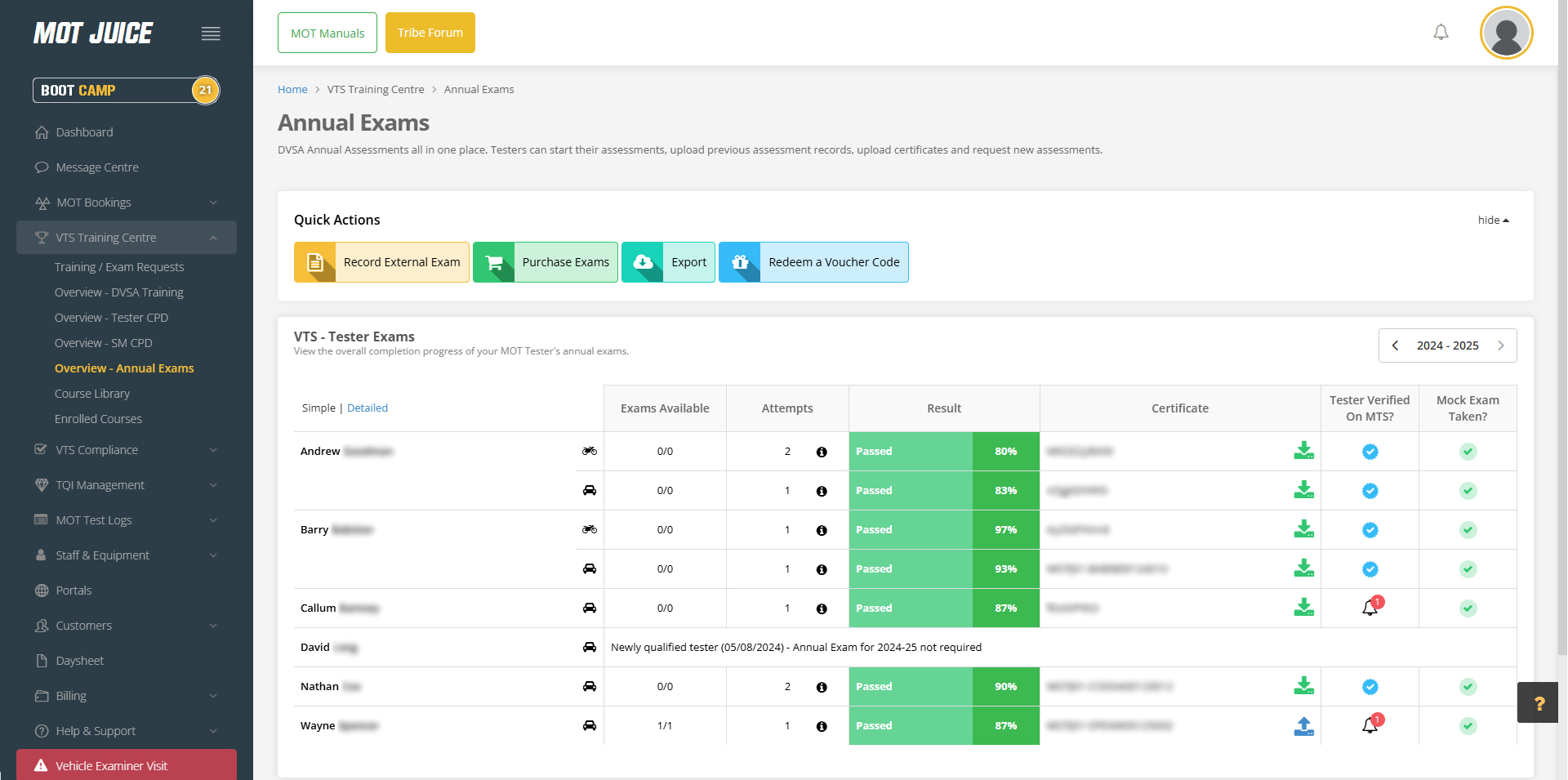View attempt info for Nathan's exam
The width and height of the screenshot is (1568, 780).
click(822, 687)
